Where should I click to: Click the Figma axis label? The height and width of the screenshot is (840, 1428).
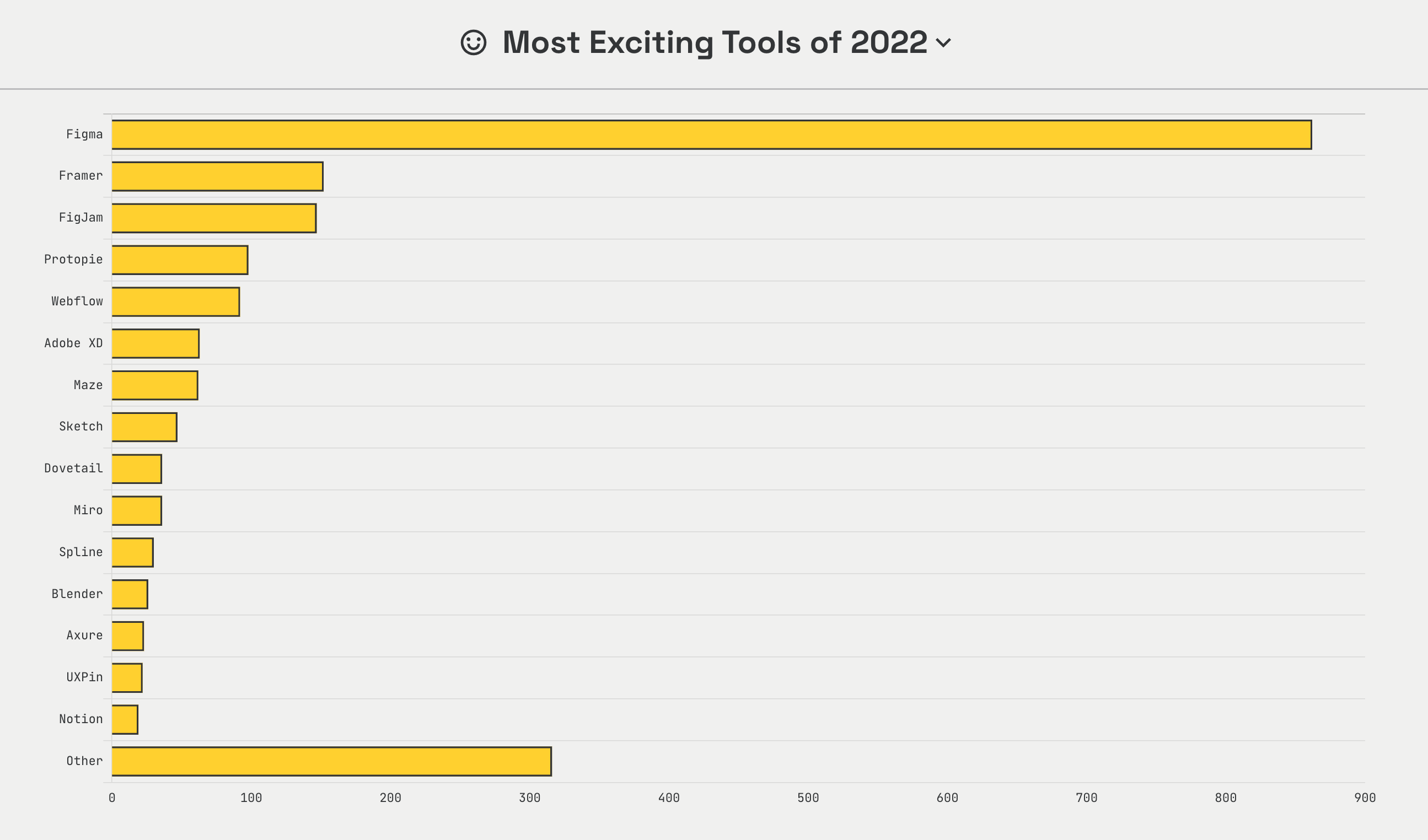tap(84, 134)
